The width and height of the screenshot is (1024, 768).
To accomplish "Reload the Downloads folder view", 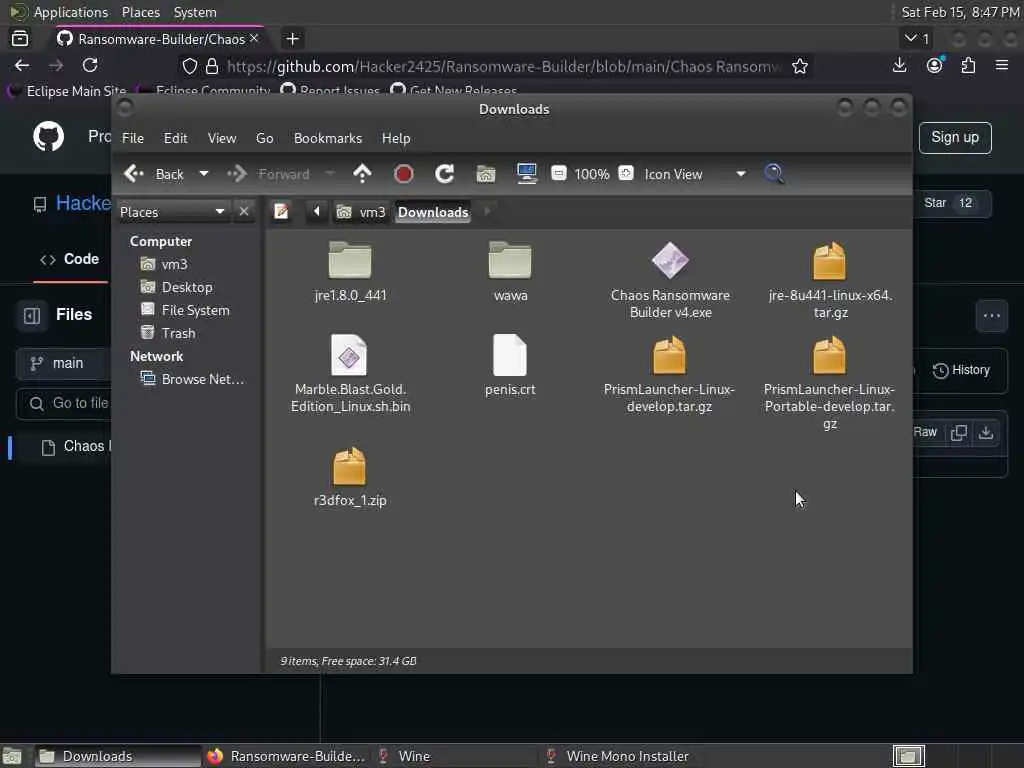I will 445,174.
